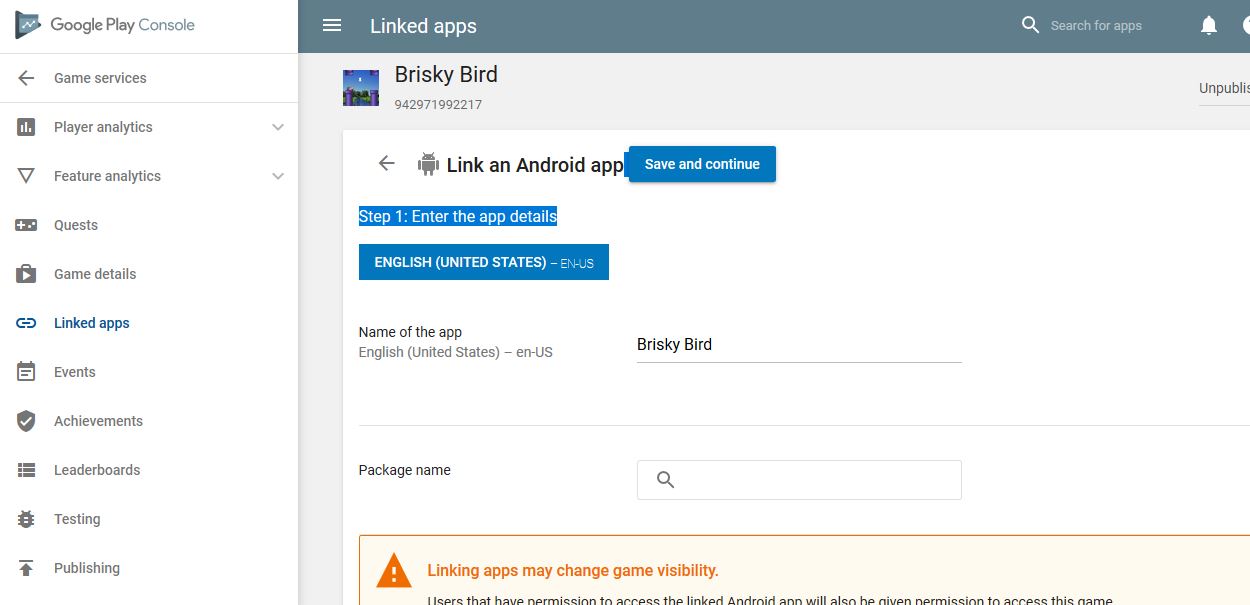Click the Linked apps page title
1250x605 pixels.
tap(423, 26)
